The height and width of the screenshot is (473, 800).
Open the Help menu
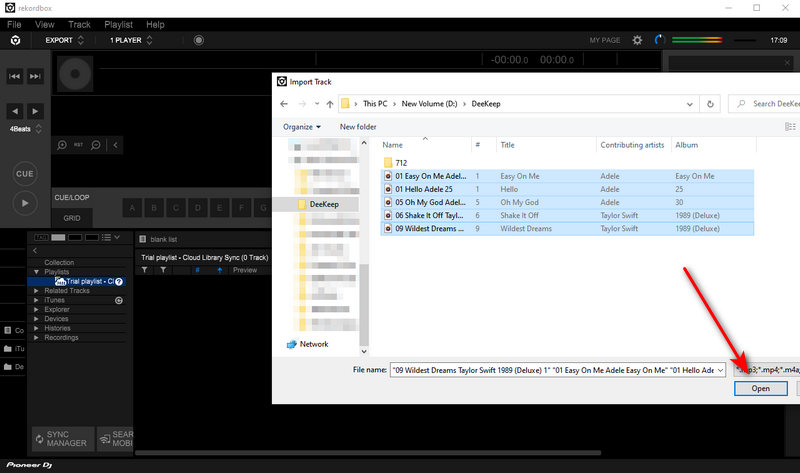(155, 24)
